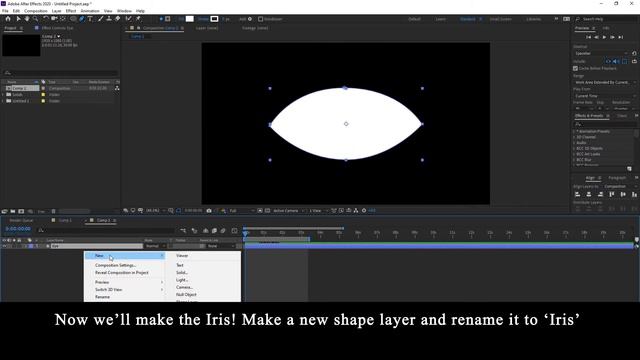Toggle the Bezier Path checkbox in toolbar
The width and height of the screenshot is (640, 360).
[260, 19]
